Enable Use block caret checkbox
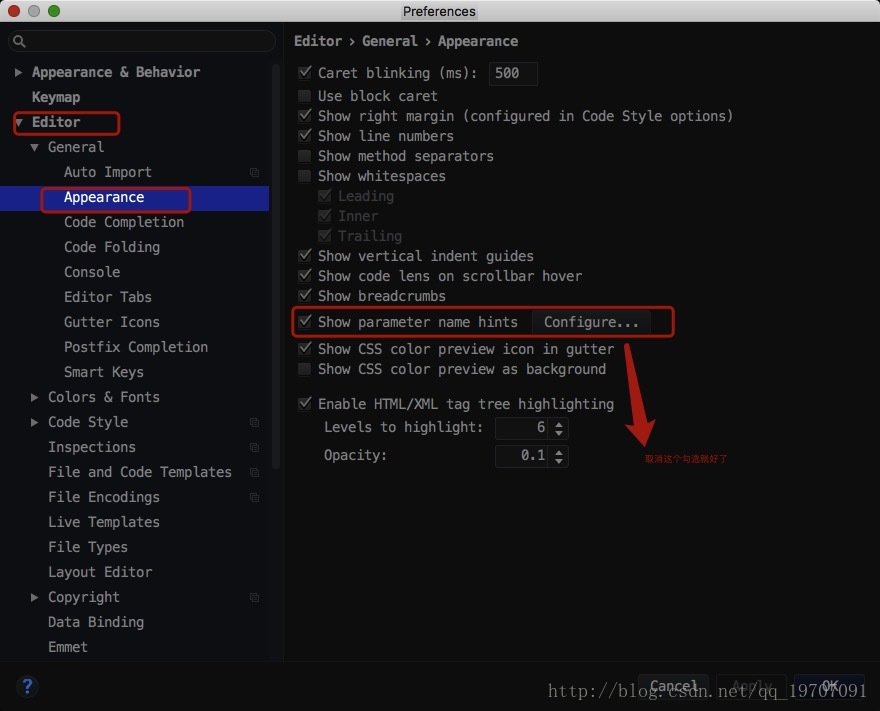This screenshot has height=711, width=880. pyautogui.click(x=305, y=96)
